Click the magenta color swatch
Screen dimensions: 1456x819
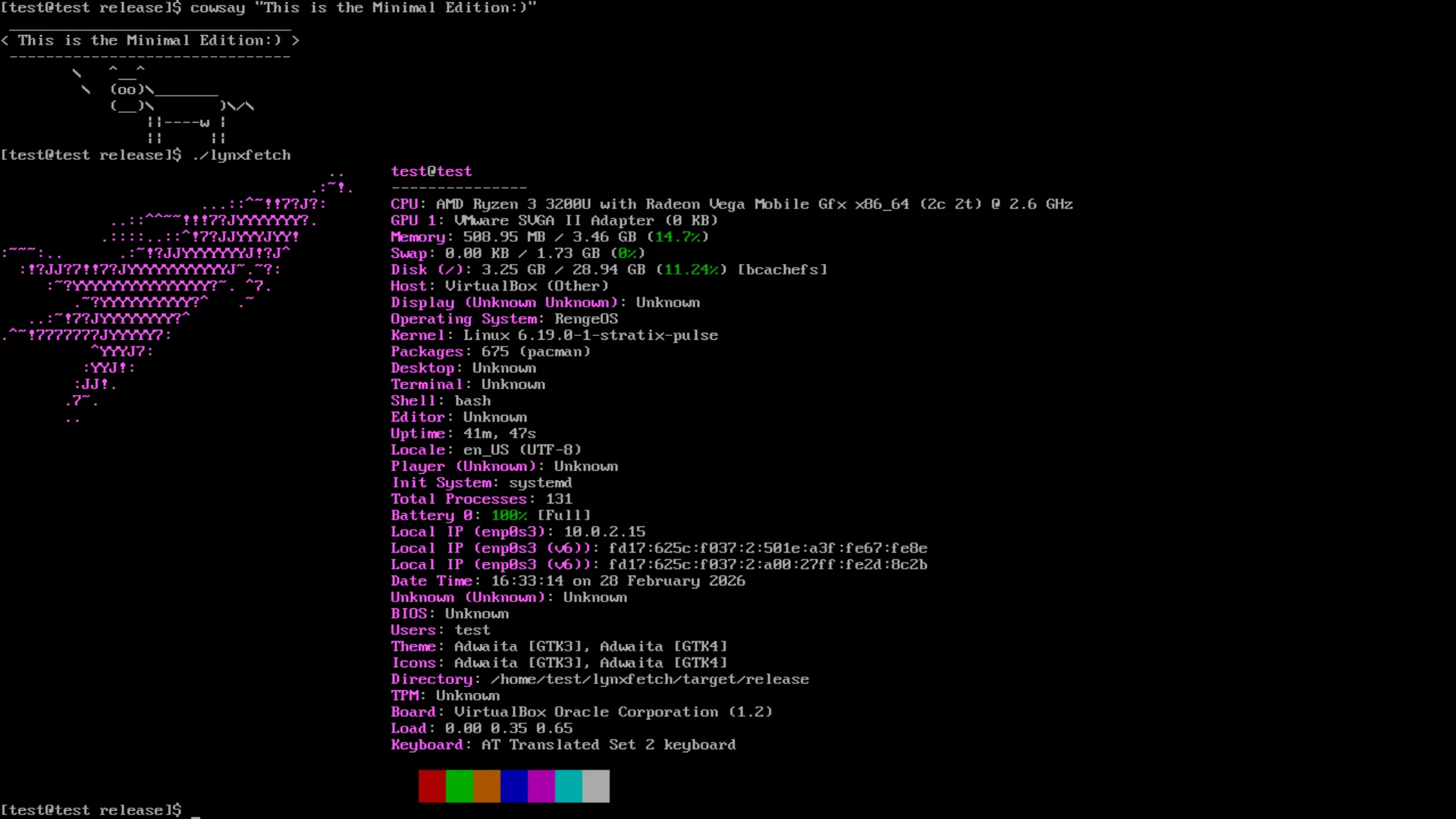(x=541, y=786)
